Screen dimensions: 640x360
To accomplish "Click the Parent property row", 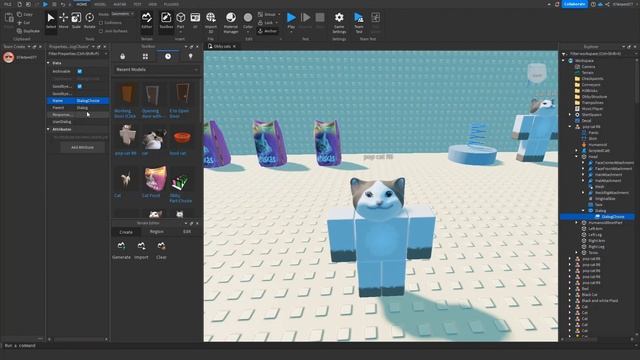I will point(78,108).
